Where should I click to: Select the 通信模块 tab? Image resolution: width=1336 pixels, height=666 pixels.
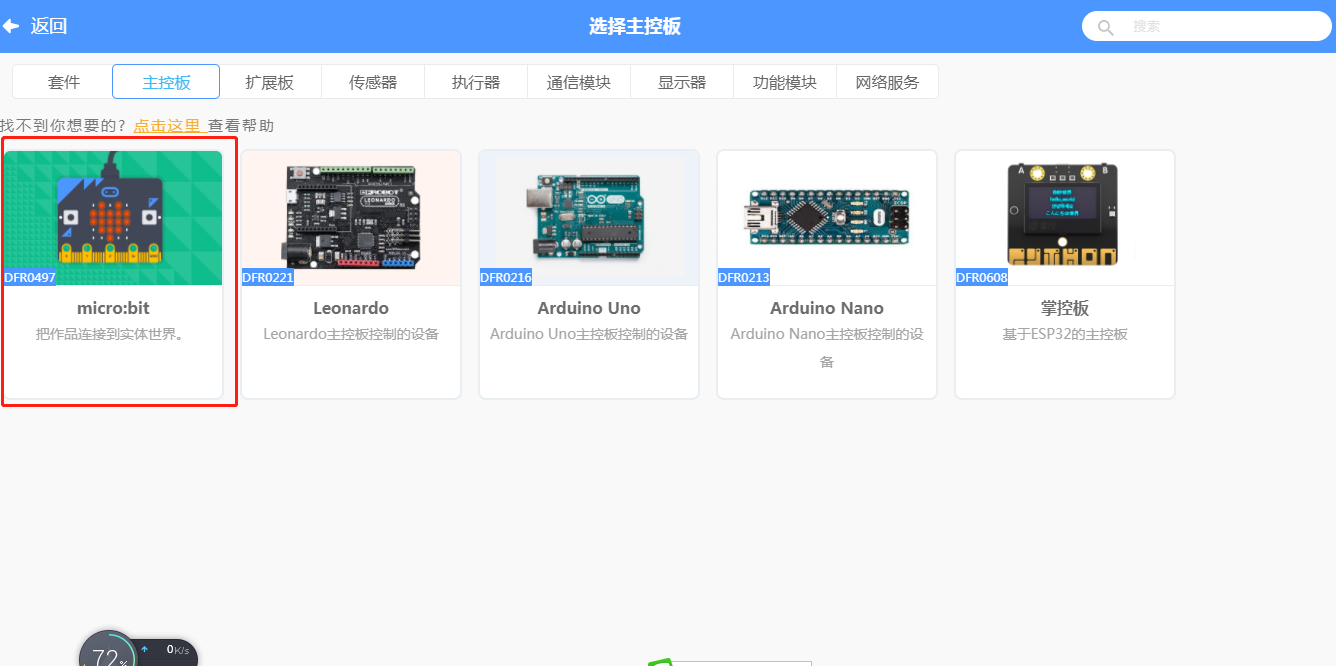[x=579, y=82]
